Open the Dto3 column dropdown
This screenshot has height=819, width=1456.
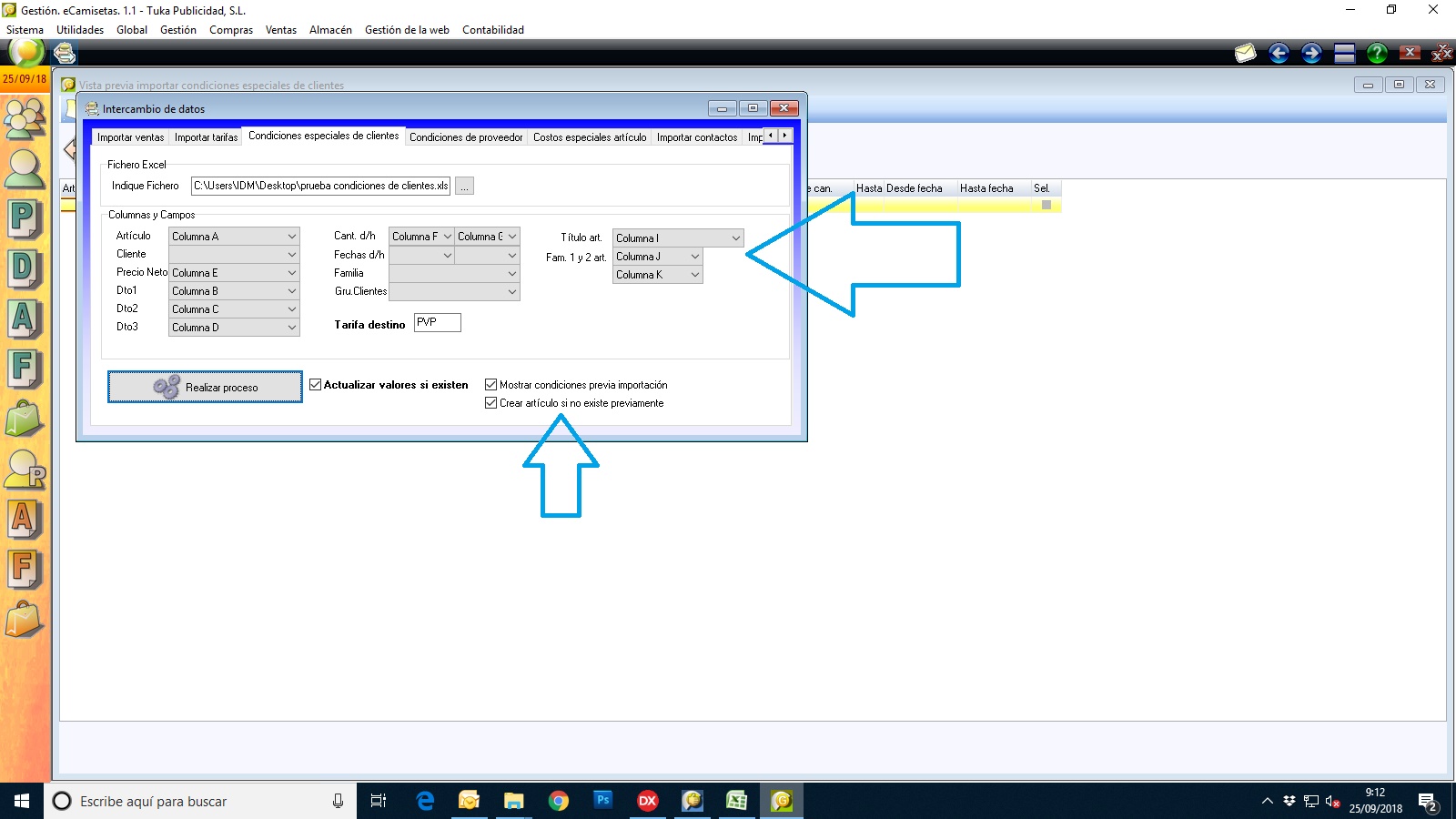tap(234, 328)
